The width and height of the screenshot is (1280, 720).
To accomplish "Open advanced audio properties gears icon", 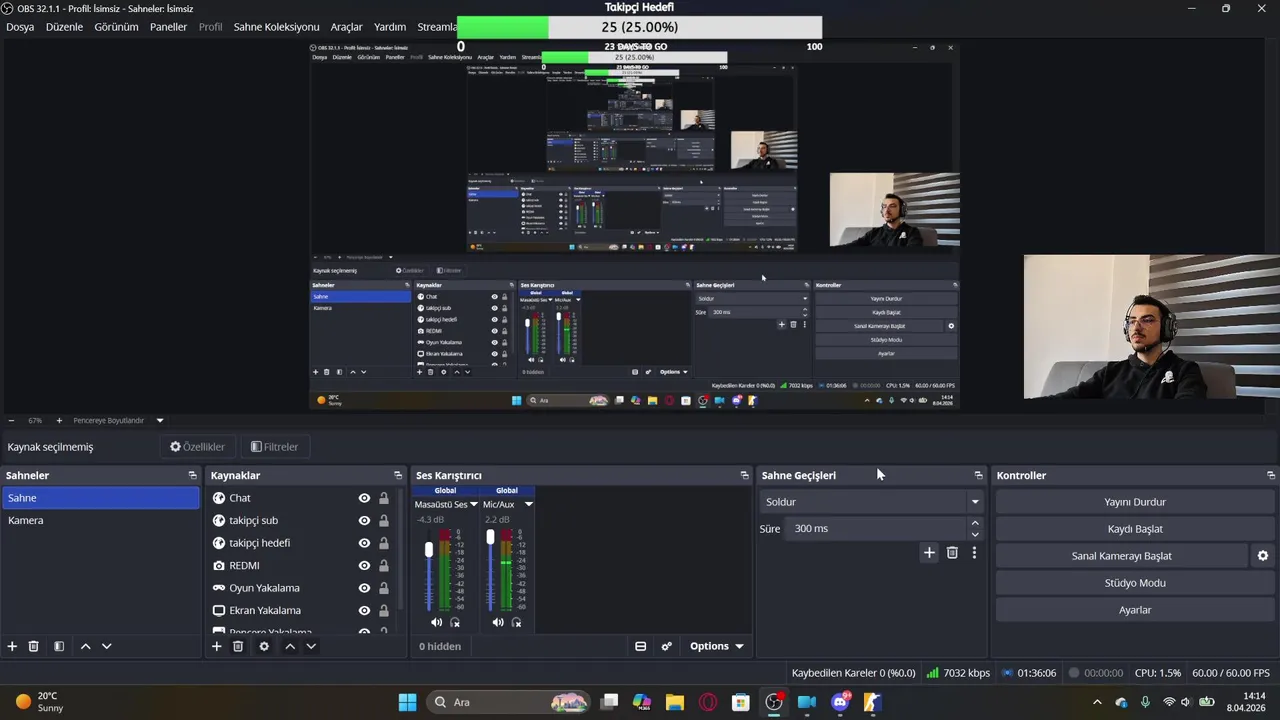I will [x=666, y=646].
